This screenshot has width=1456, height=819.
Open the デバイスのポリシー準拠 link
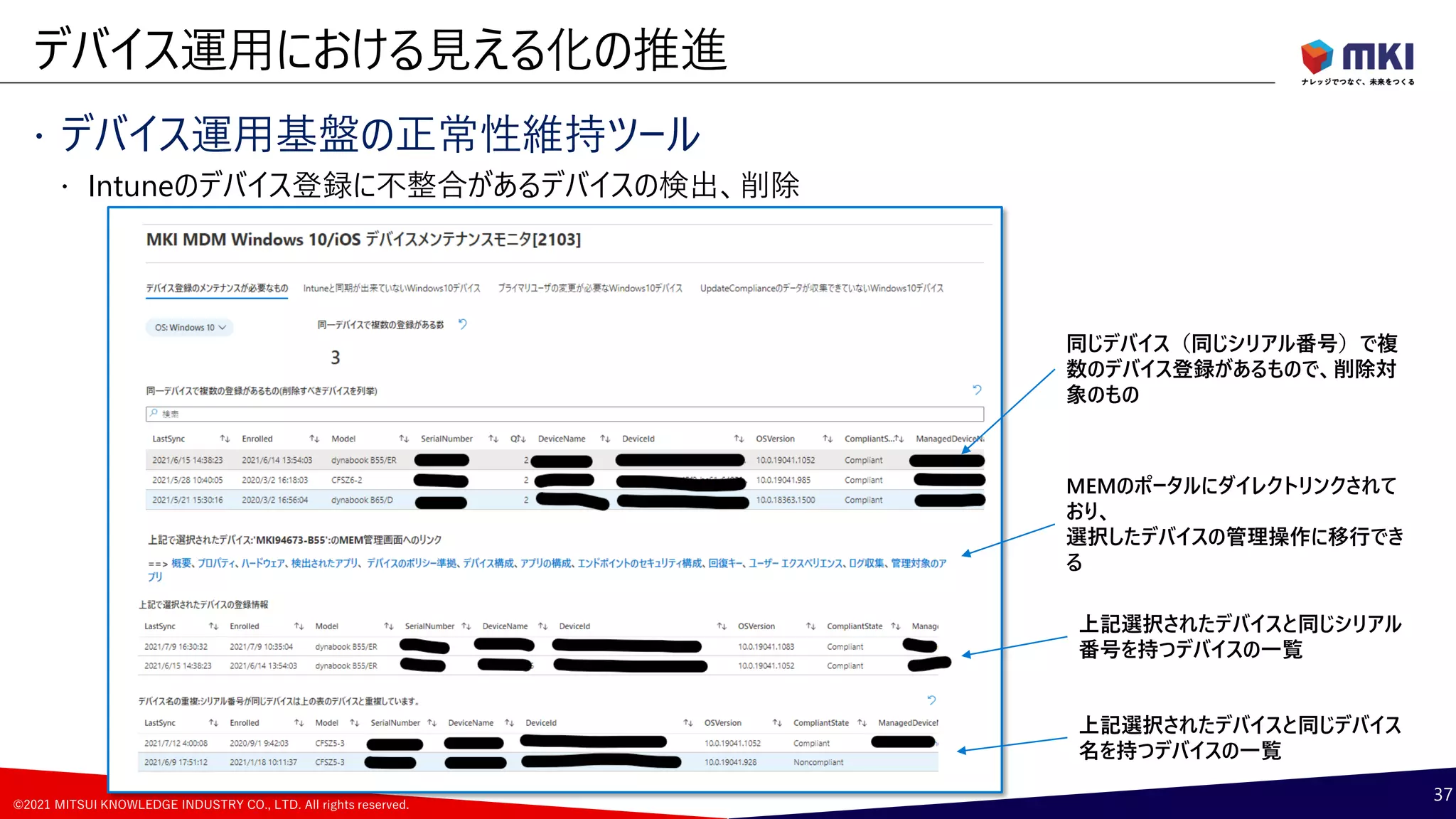(412, 563)
